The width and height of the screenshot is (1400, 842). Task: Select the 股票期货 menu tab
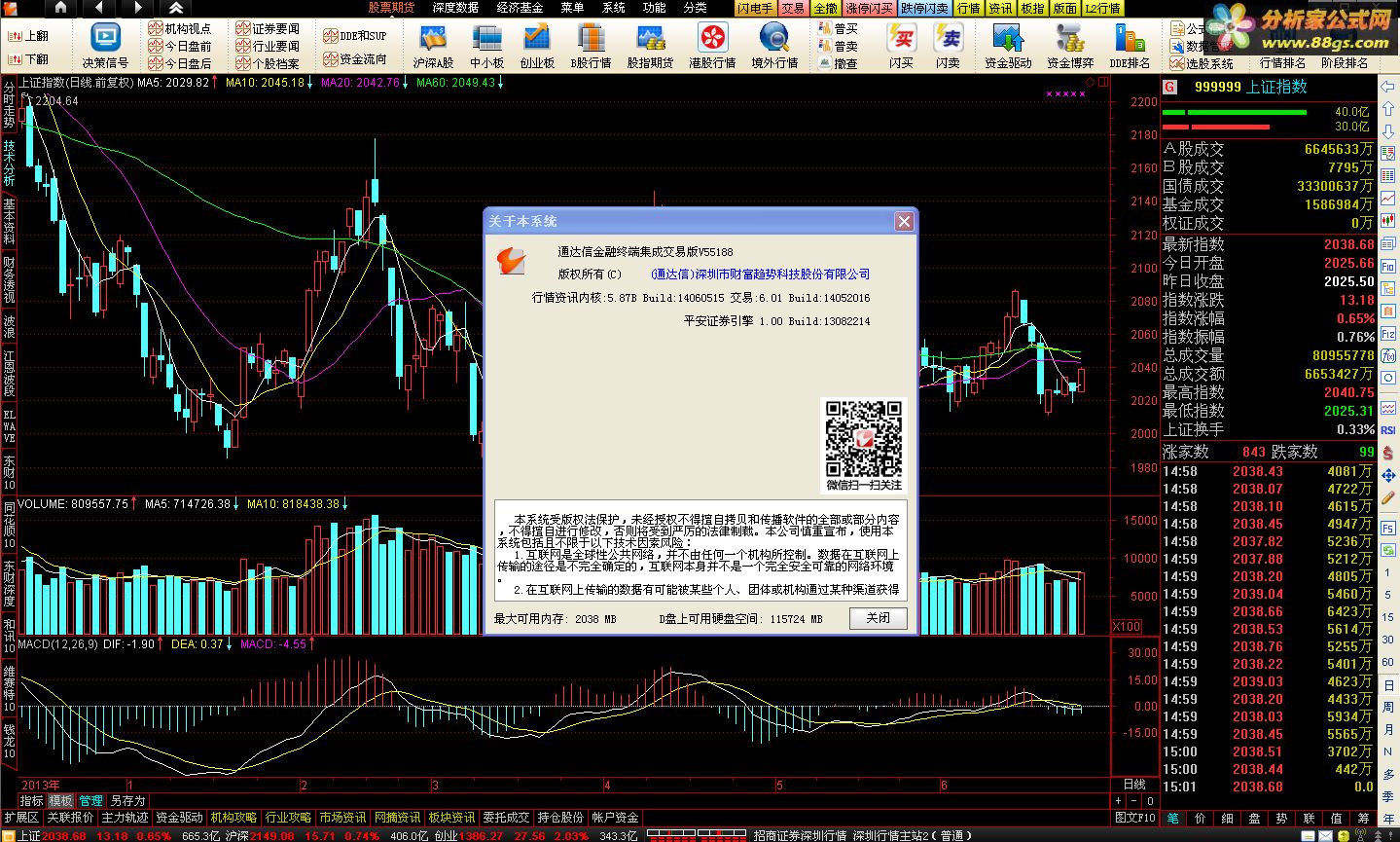click(391, 8)
